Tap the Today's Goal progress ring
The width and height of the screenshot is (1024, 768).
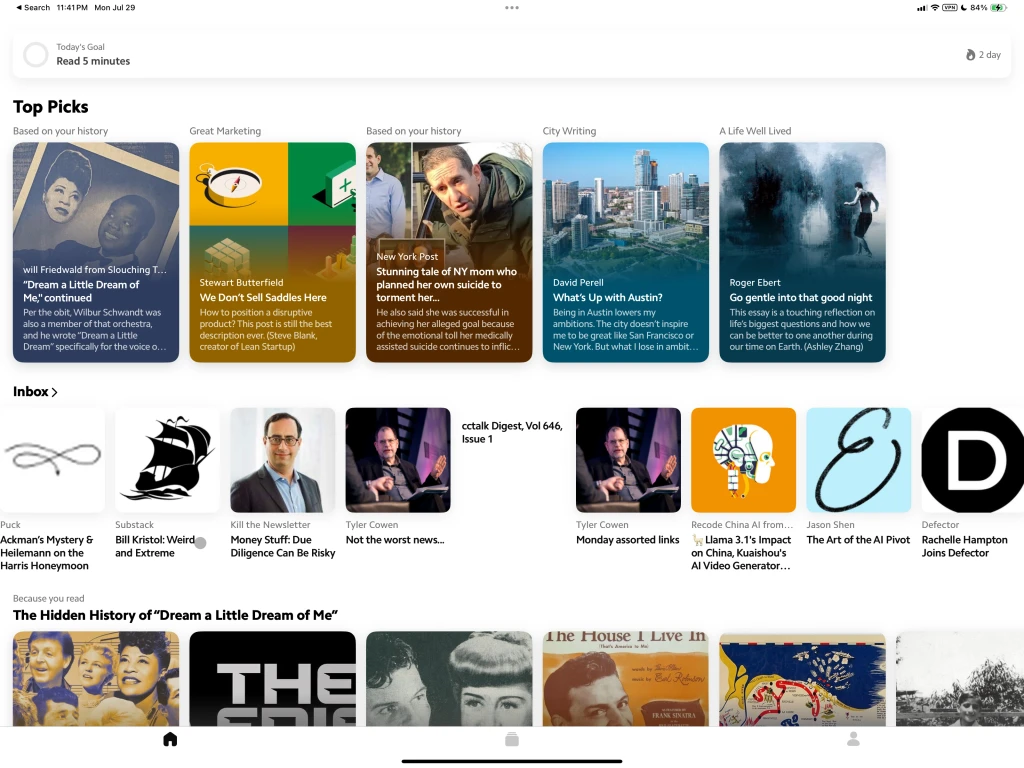[36, 55]
